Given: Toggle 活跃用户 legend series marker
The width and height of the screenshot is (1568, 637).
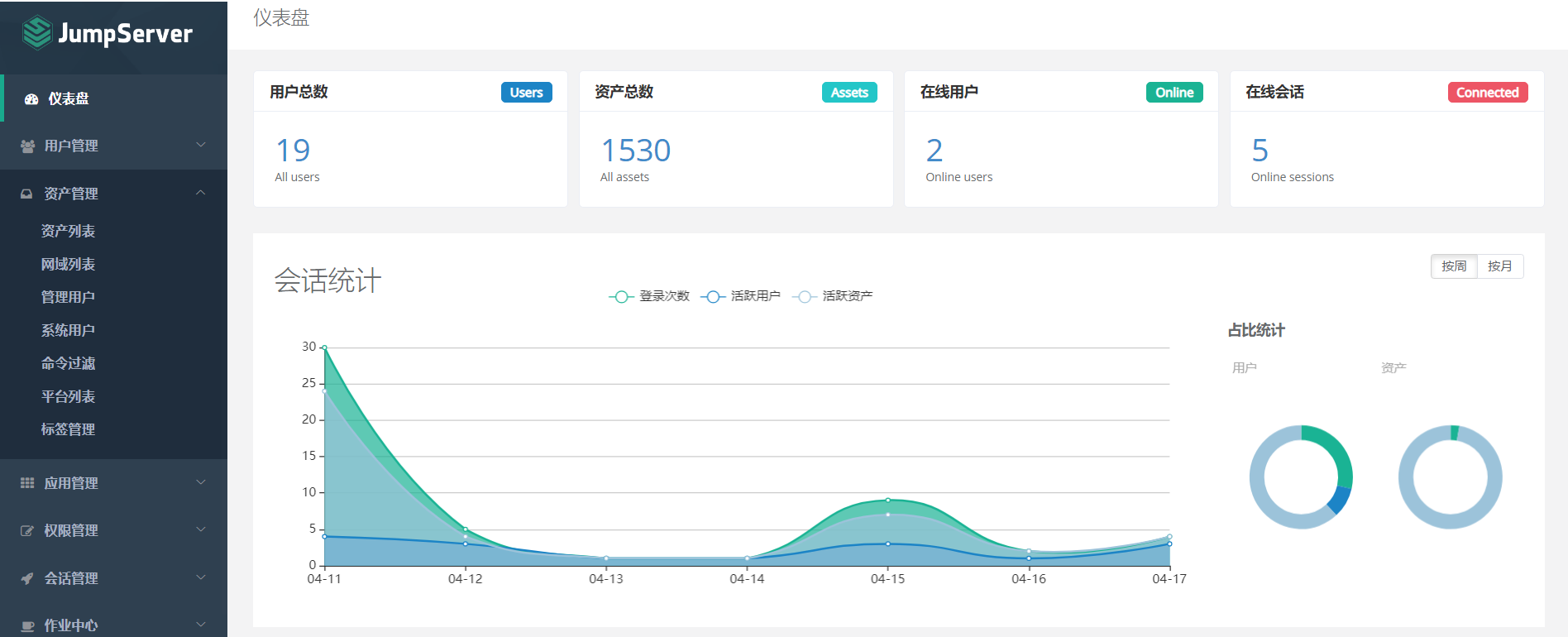Looking at the screenshot, I should pyautogui.click(x=712, y=296).
